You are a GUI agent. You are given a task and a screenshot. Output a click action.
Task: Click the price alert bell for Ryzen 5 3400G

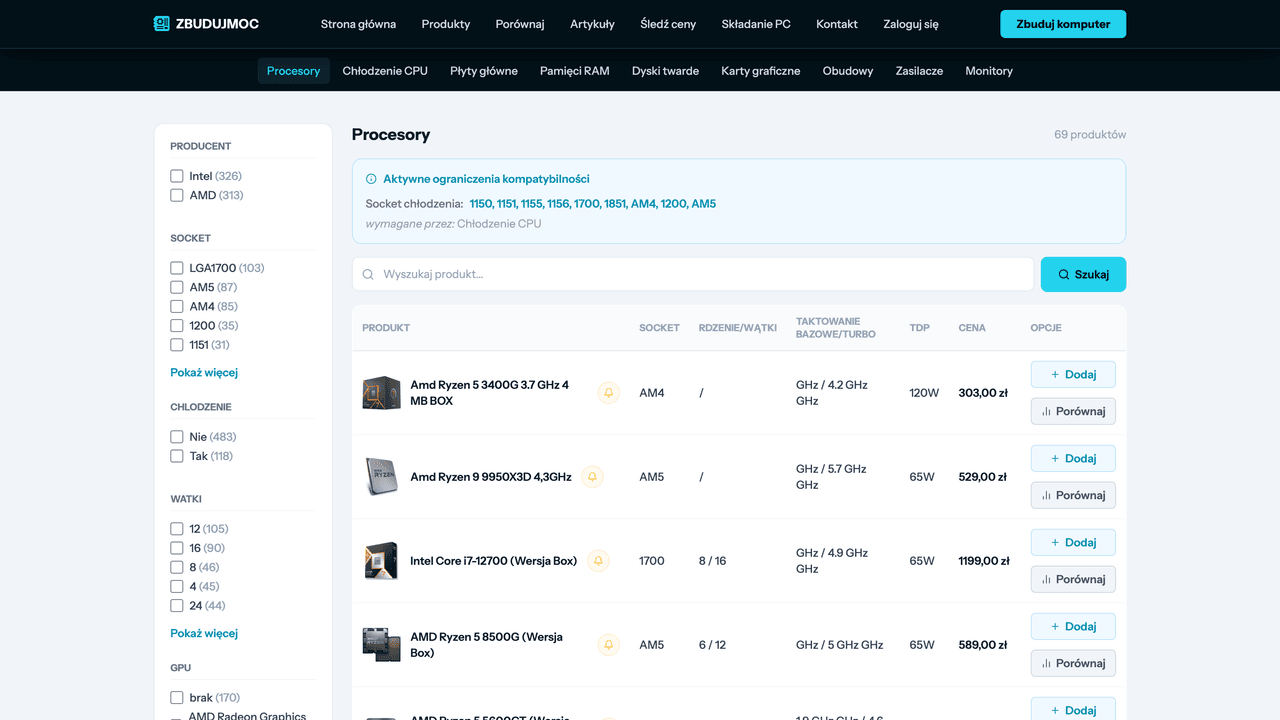click(x=608, y=393)
